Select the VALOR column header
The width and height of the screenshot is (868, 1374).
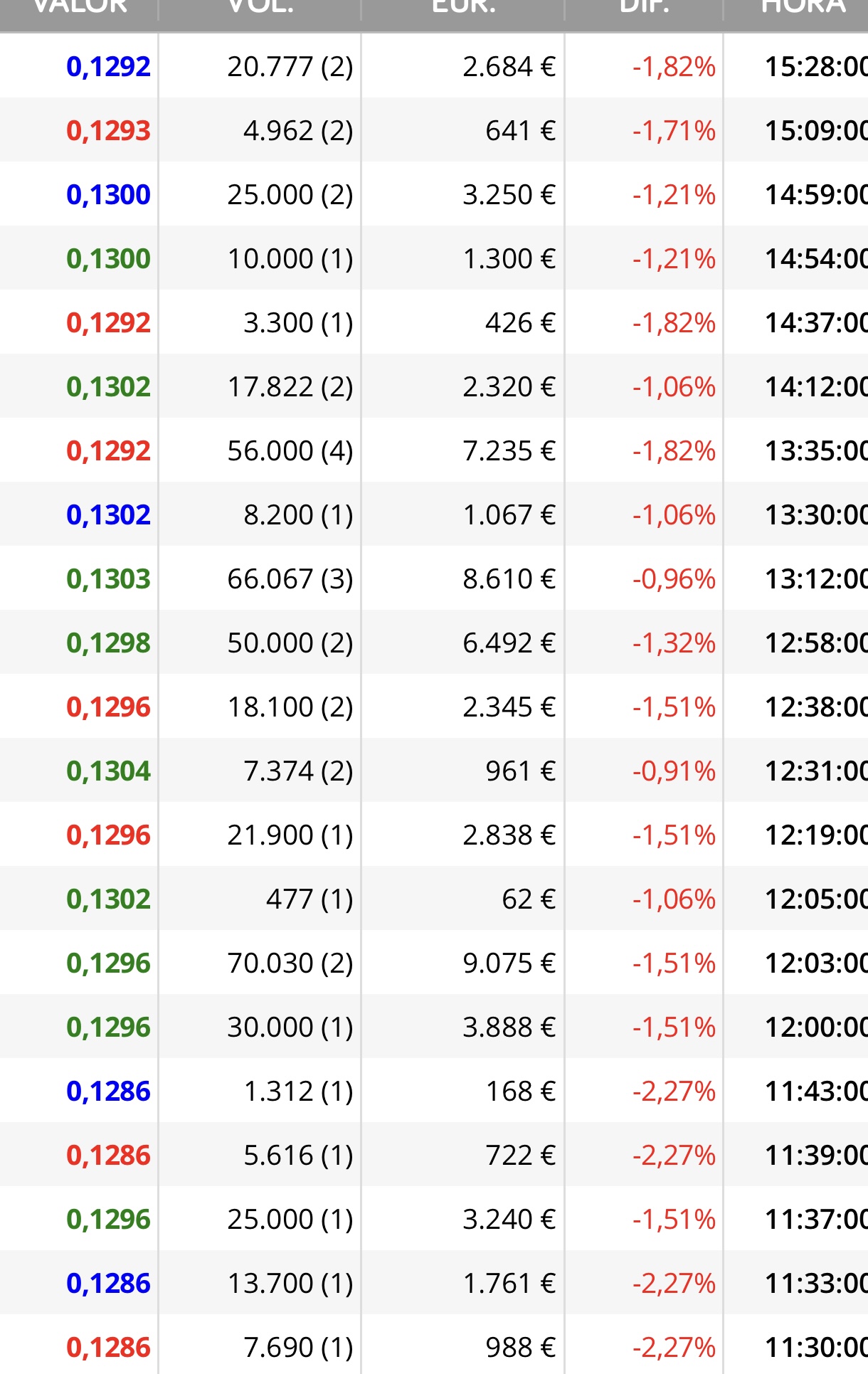point(79,14)
